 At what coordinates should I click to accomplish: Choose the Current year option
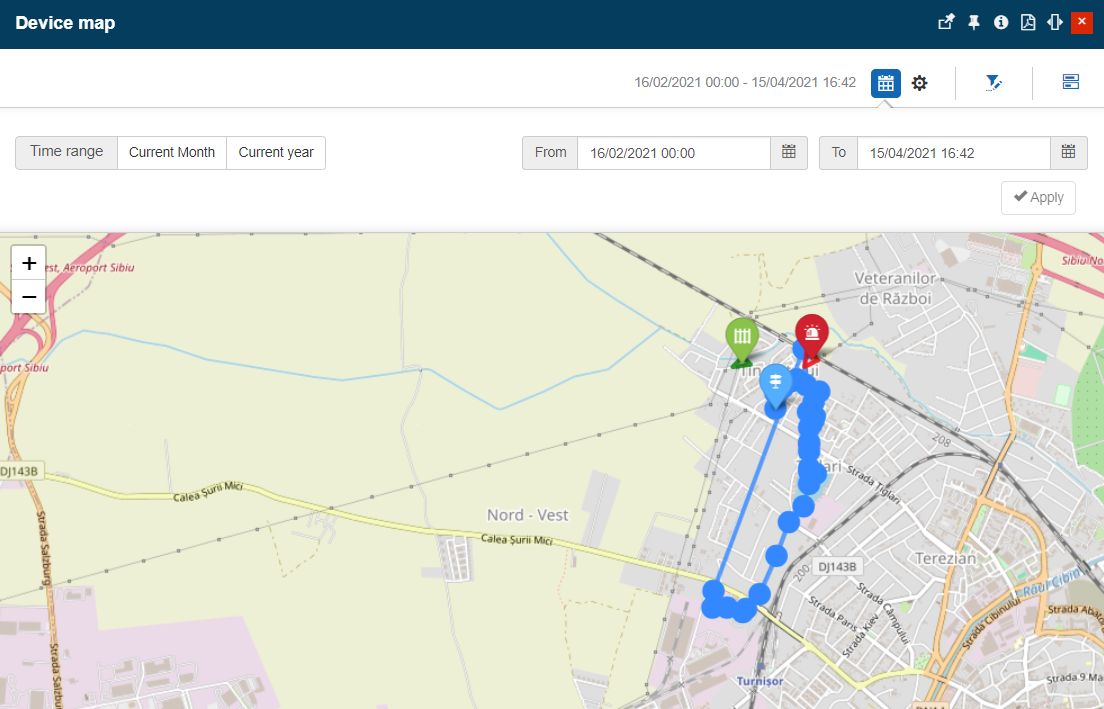(x=276, y=153)
